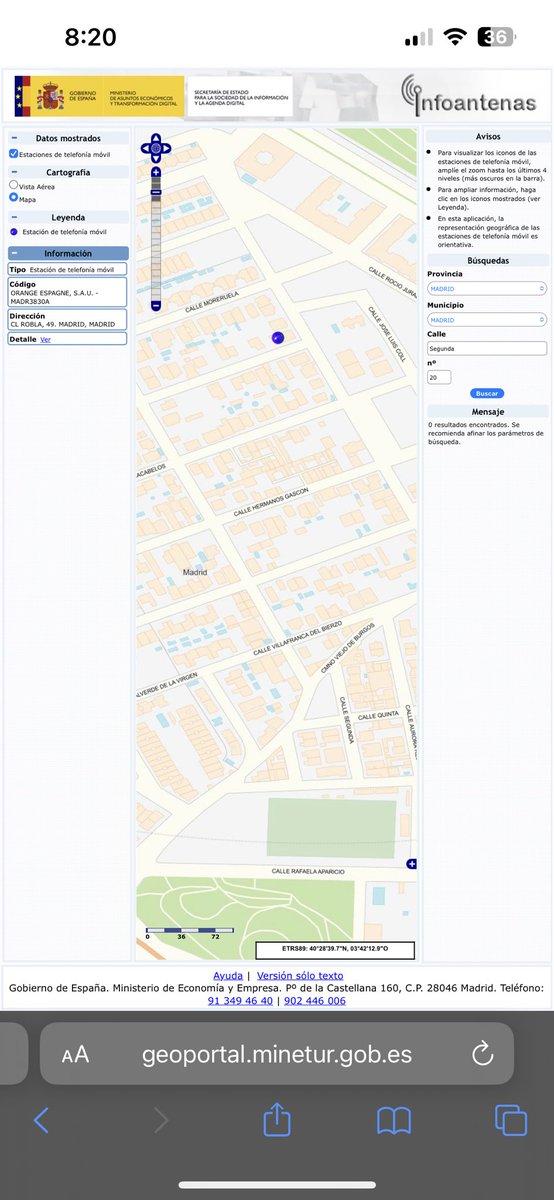
Task: Open Safari tabs overview icon
Action: (x=511, y=1120)
